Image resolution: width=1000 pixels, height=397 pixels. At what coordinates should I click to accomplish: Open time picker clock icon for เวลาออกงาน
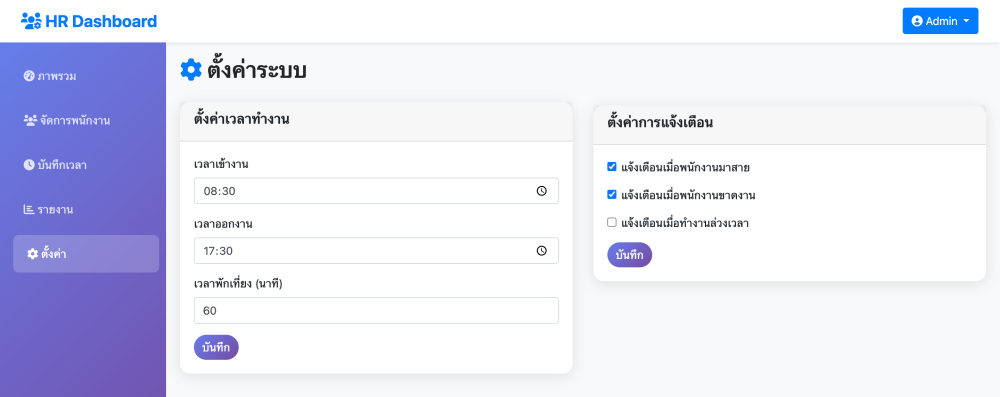[x=541, y=251]
